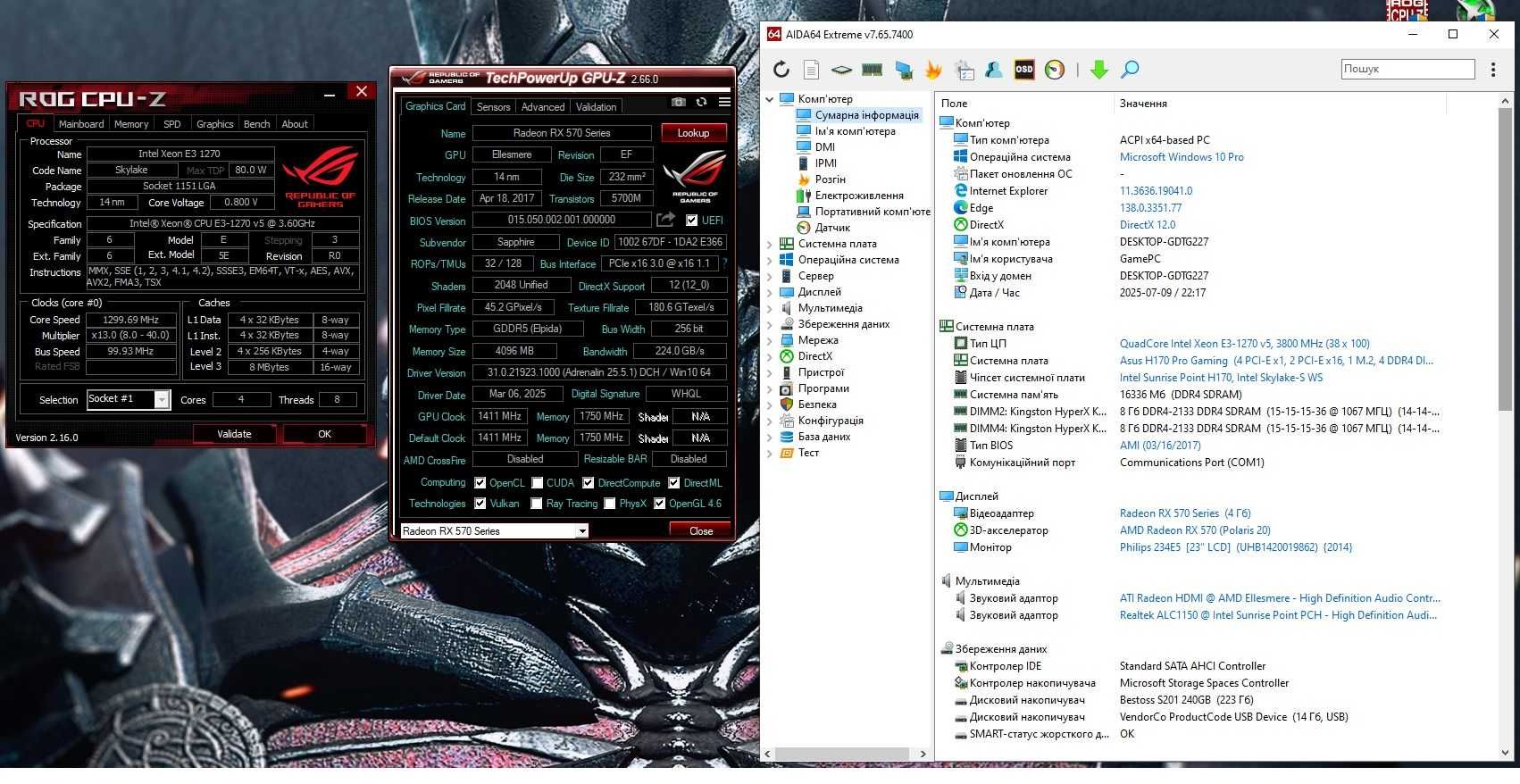Viewport: 1520px width, 784px height.
Task: Click the Close button at GPU-Z bottom
Action: pyautogui.click(x=701, y=530)
